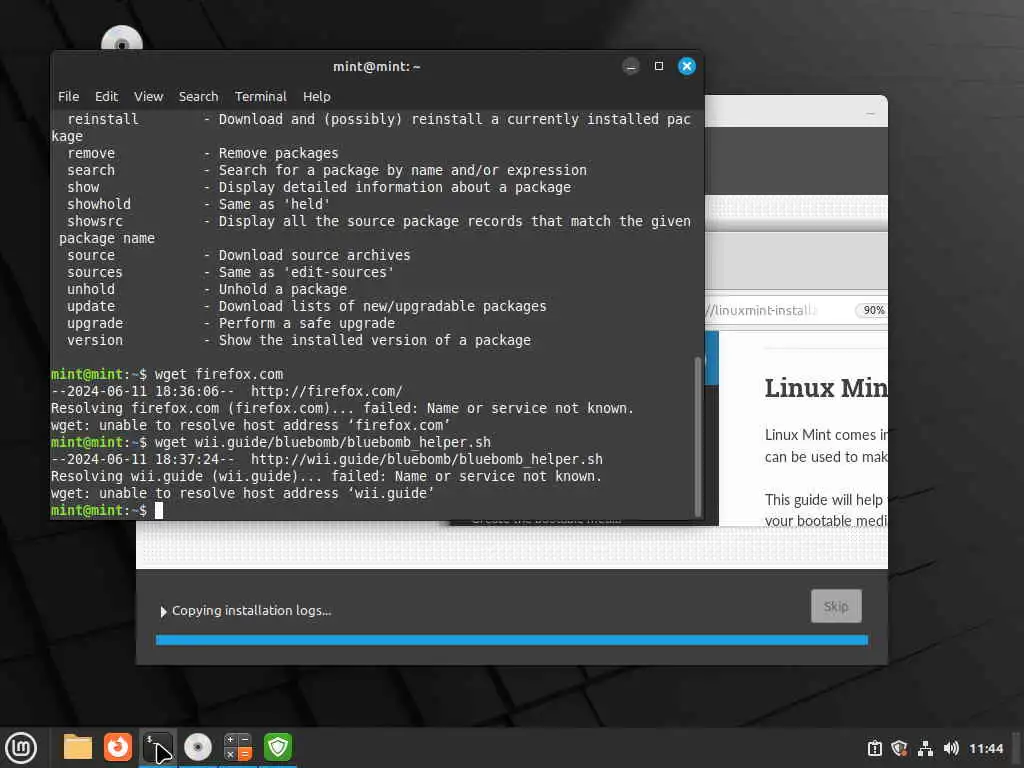Open the terminal View menu
Image resolution: width=1024 pixels, height=768 pixels.
pos(148,97)
